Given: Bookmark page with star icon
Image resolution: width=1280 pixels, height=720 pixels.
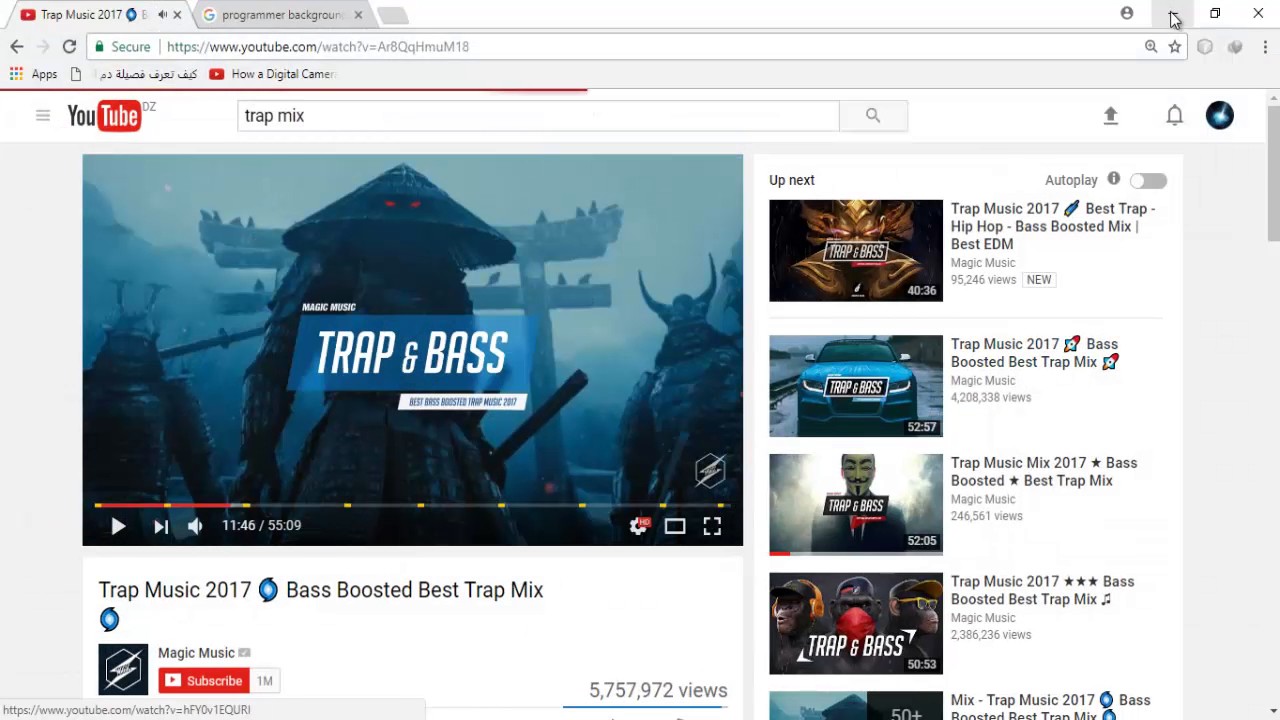Looking at the screenshot, I should click(x=1175, y=47).
